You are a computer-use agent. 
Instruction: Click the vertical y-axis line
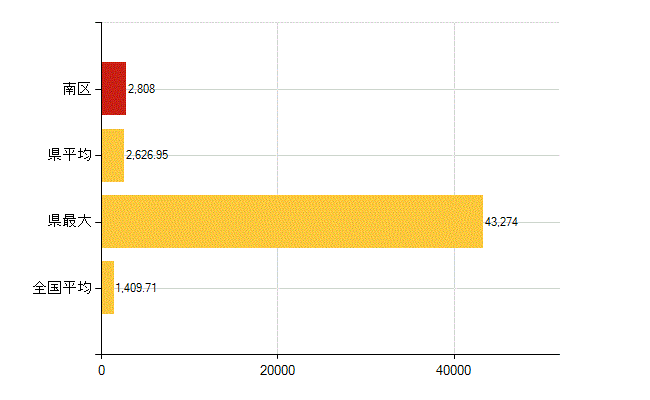click(x=102, y=188)
